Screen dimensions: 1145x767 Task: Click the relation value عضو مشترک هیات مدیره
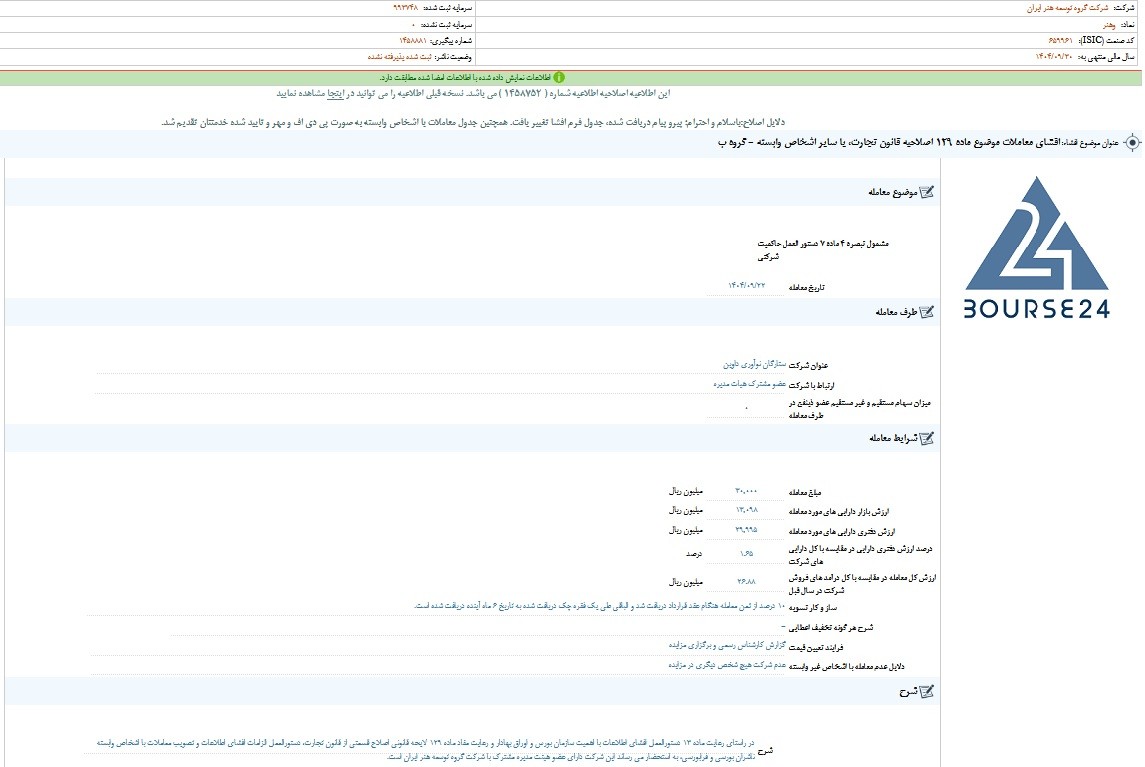749,384
